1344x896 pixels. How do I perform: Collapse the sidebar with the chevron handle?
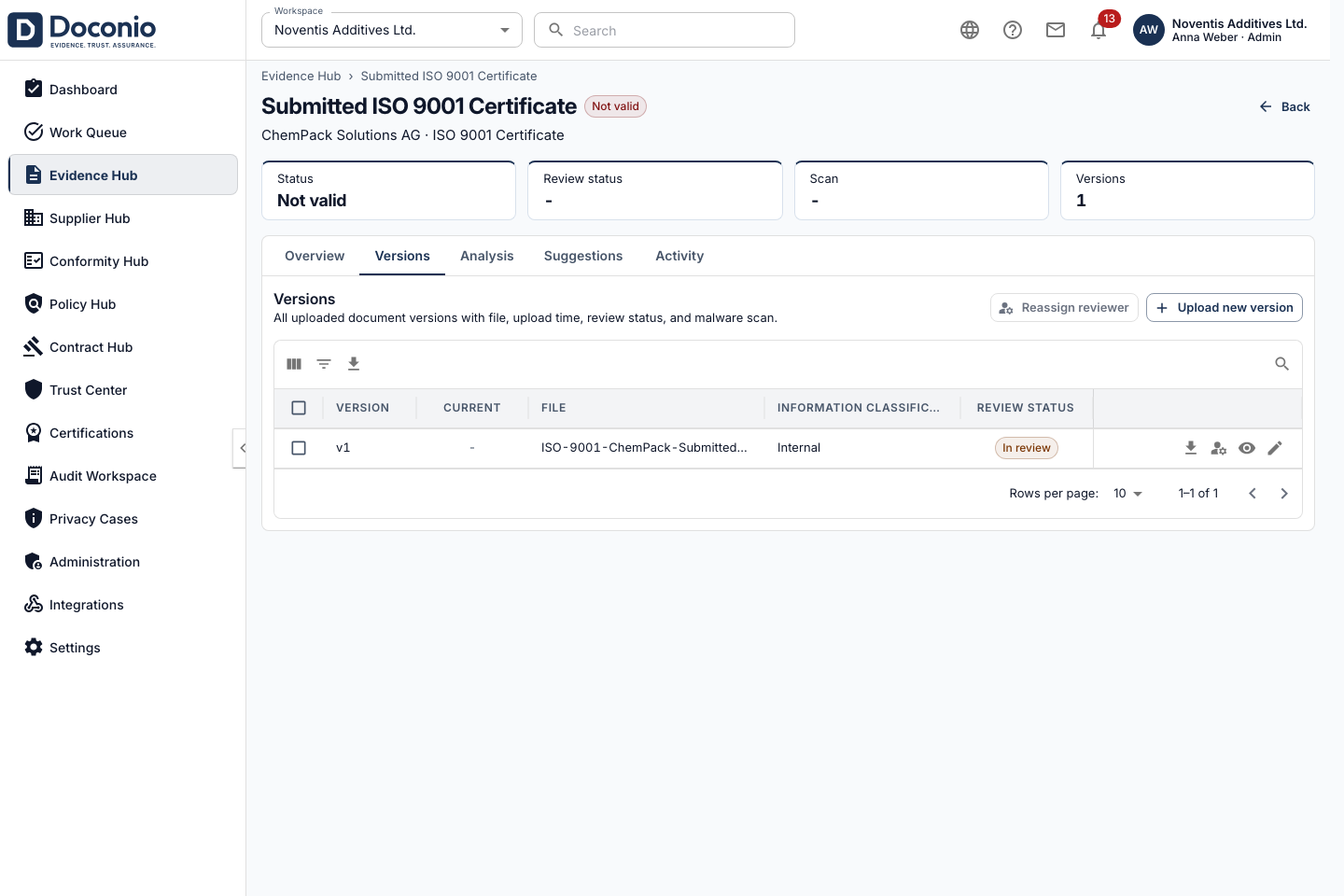click(x=241, y=448)
